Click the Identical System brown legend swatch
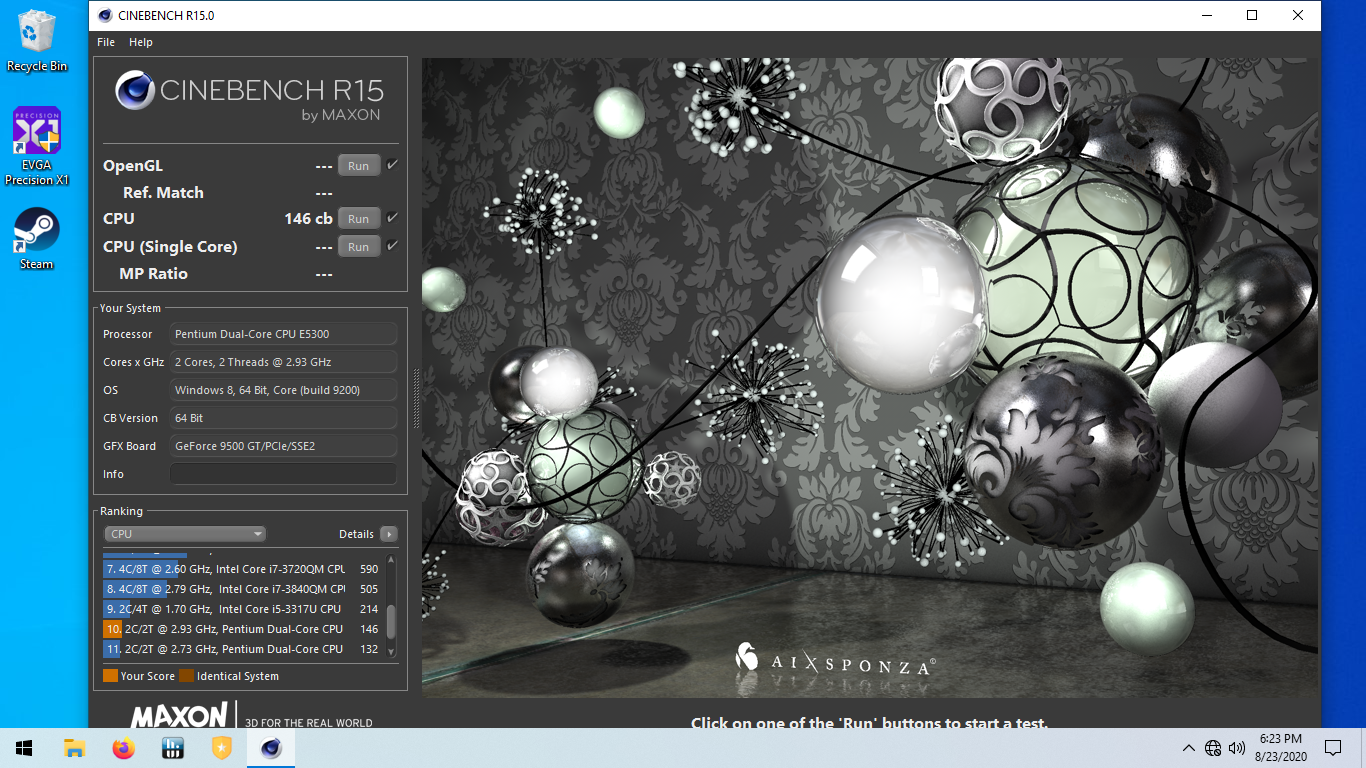The width and height of the screenshot is (1366, 768). tap(186, 676)
